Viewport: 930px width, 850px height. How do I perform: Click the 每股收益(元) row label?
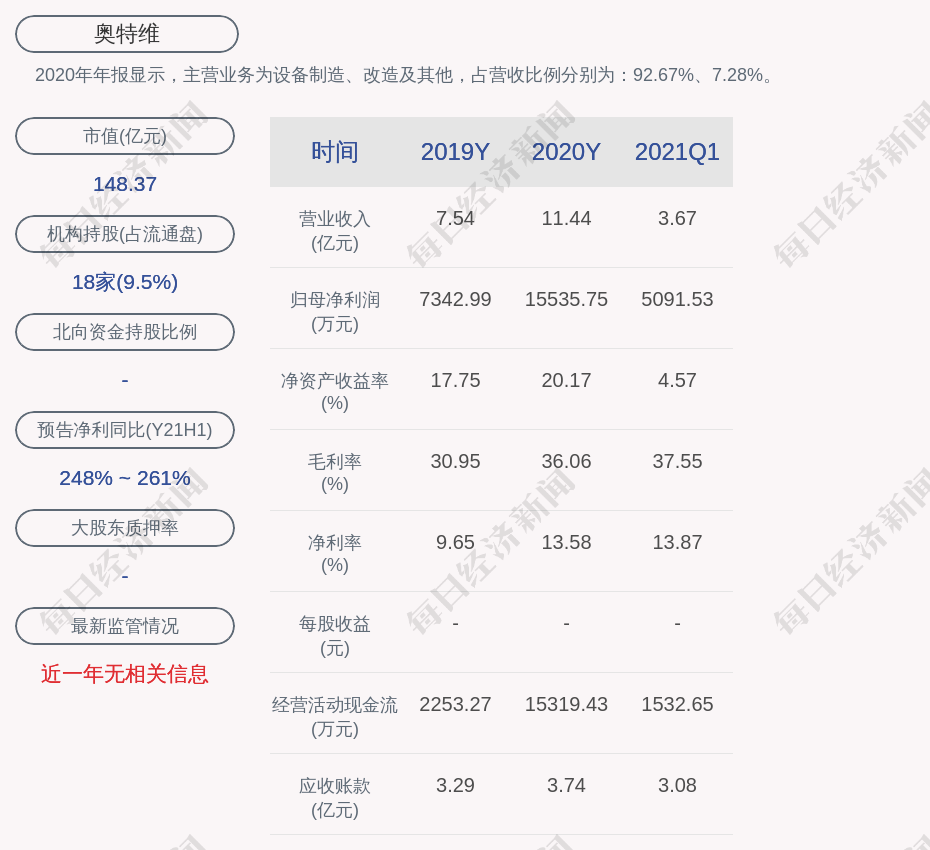335,636
